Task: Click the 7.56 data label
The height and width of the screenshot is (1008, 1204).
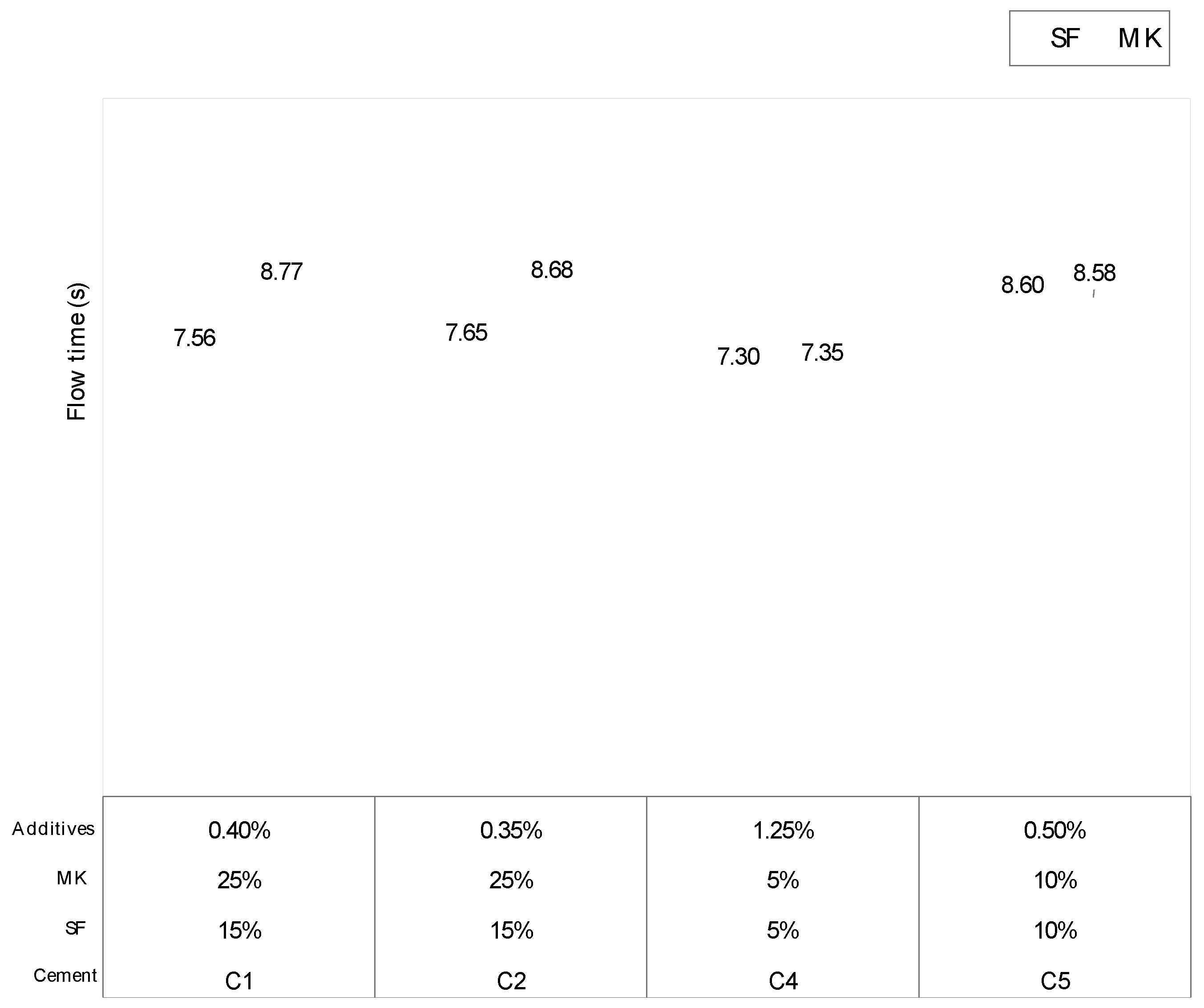Action: [194, 338]
